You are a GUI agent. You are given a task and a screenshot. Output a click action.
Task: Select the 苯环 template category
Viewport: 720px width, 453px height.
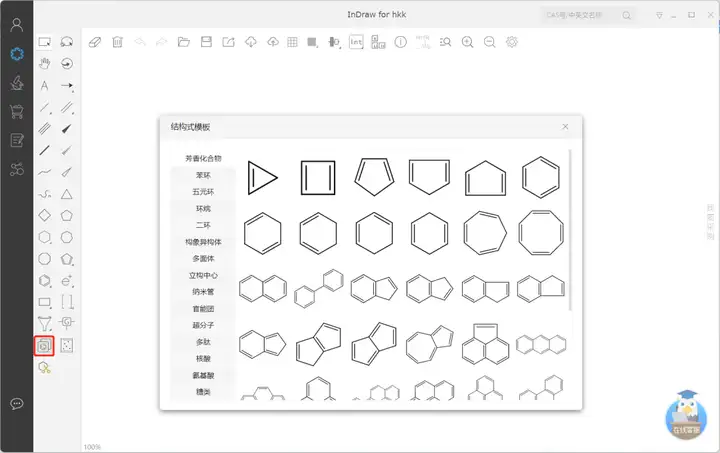203,175
